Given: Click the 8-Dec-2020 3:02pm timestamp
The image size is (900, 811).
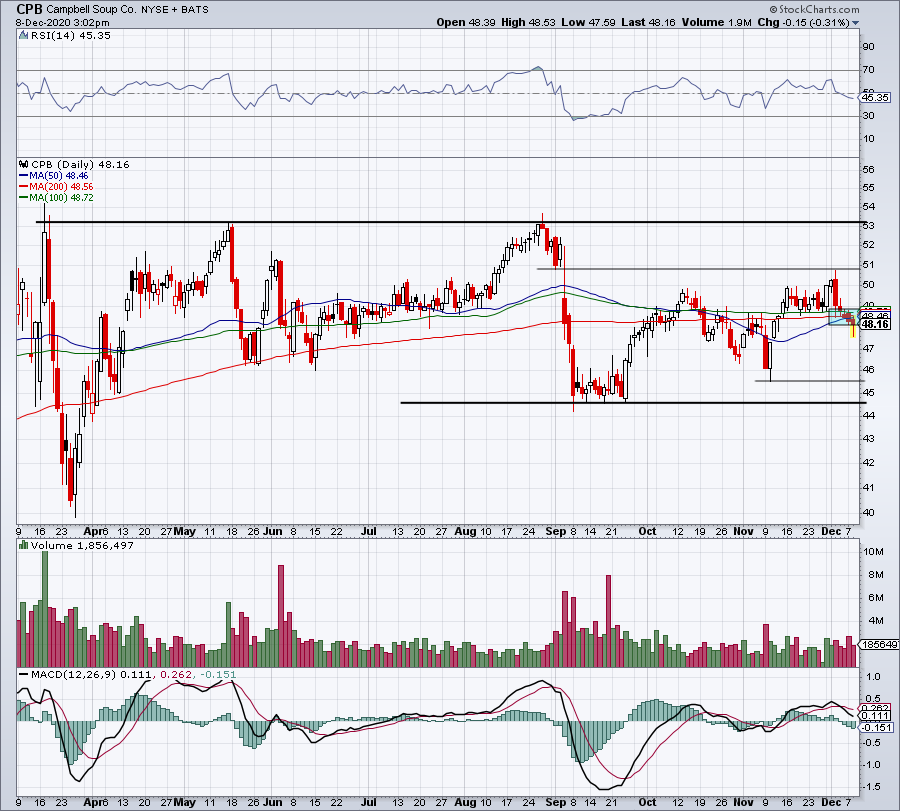Looking at the screenshot, I should click(x=63, y=23).
